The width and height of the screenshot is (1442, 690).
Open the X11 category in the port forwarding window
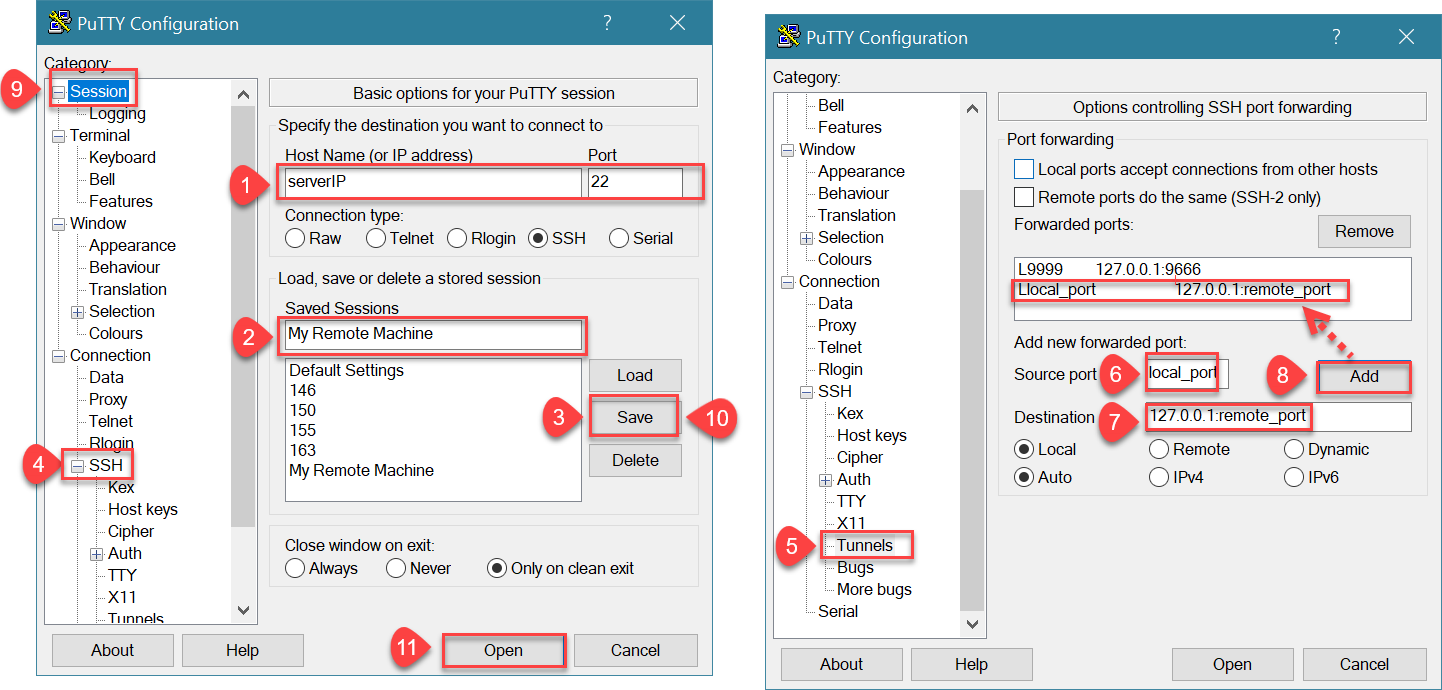tap(851, 523)
